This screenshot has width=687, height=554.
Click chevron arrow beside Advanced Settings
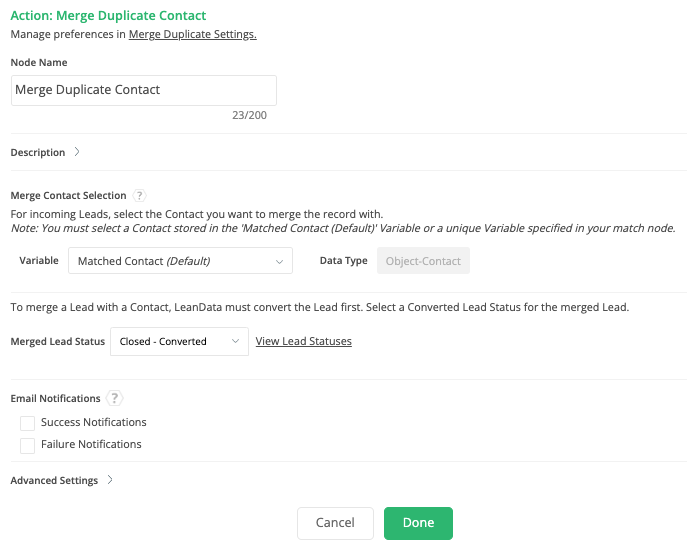click(x=110, y=480)
